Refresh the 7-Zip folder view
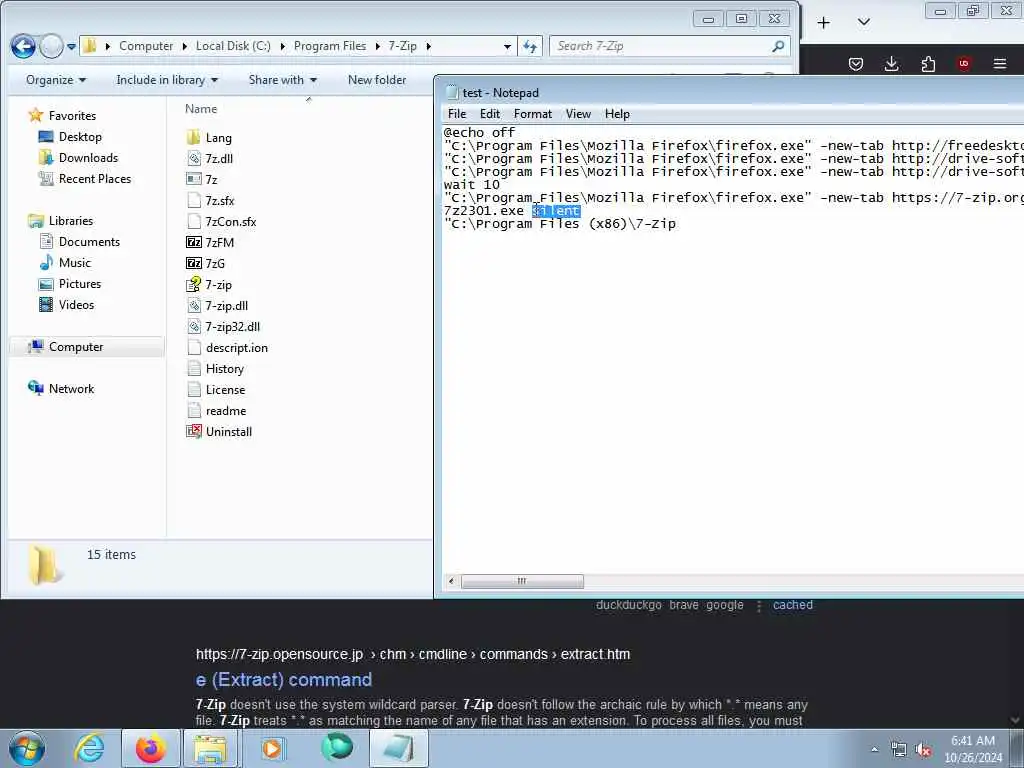1024x768 pixels. [x=530, y=46]
